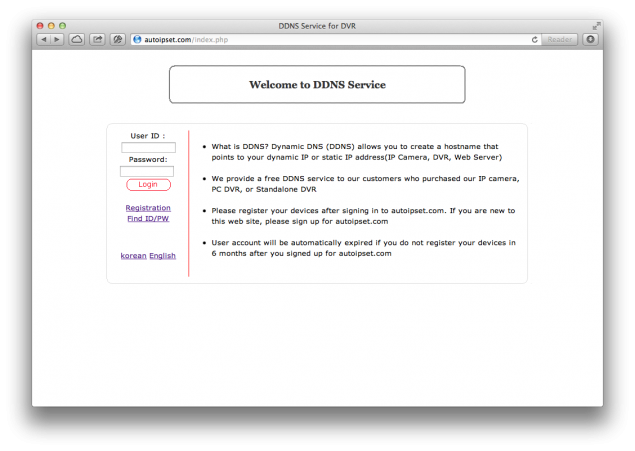Screen dimensions: 635x451
Task: Click the Reader button
Action: [x=560, y=39]
